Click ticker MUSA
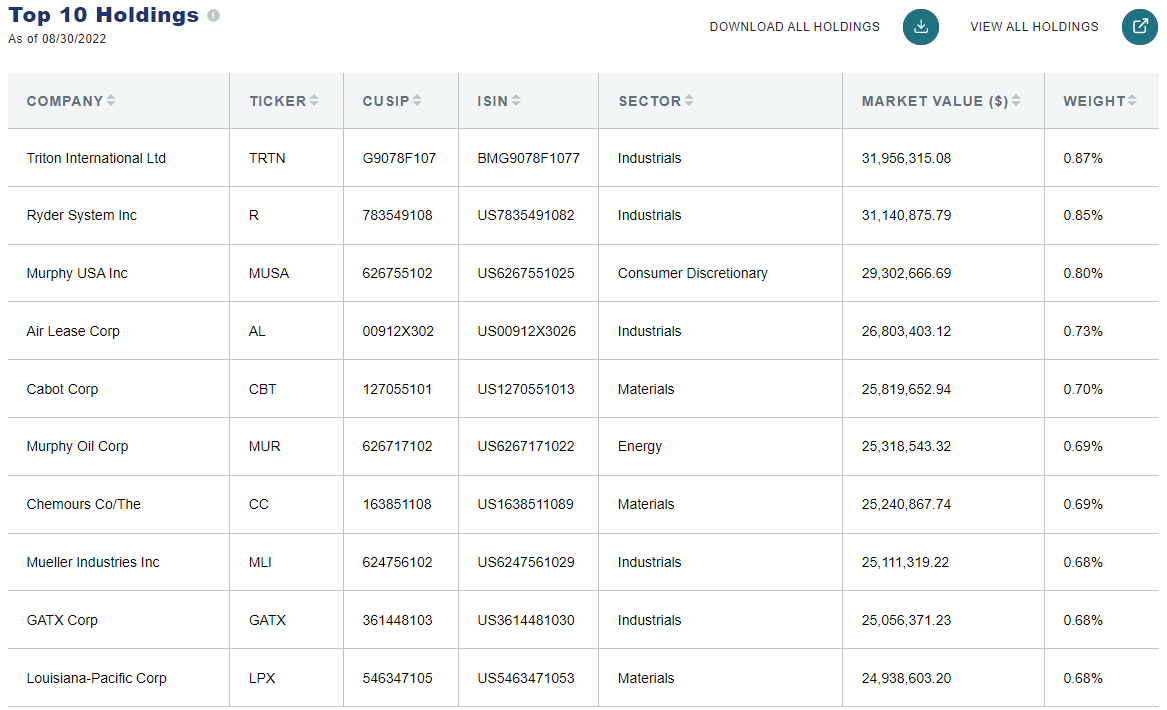Viewport: 1167px width, 710px height. [269, 274]
